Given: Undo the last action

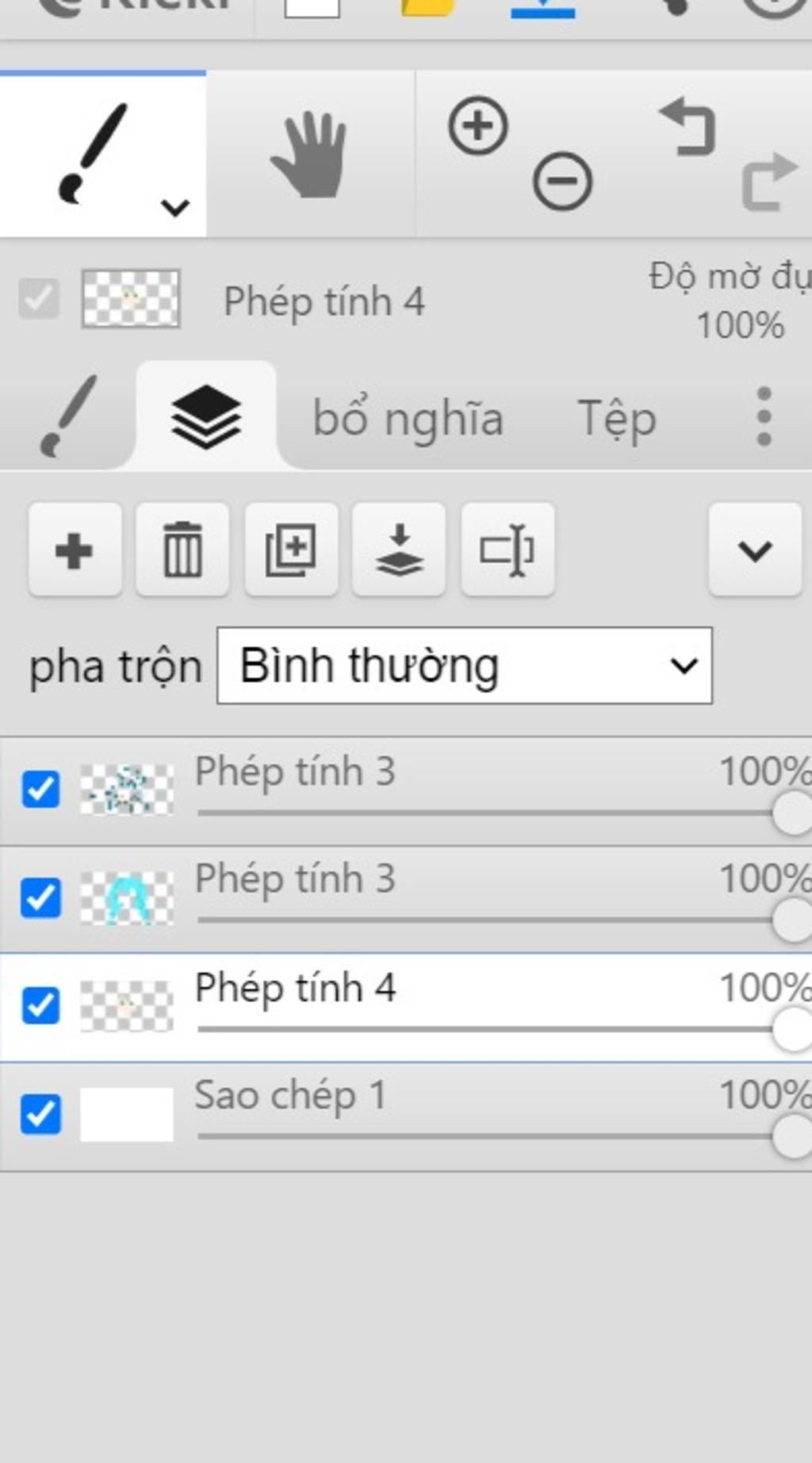Looking at the screenshot, I should click(688, 126).
